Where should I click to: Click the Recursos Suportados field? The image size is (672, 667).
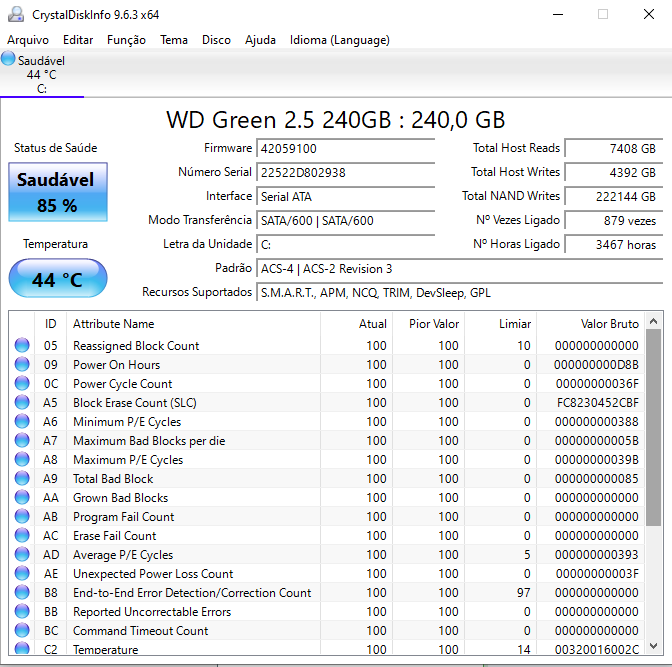459,292
